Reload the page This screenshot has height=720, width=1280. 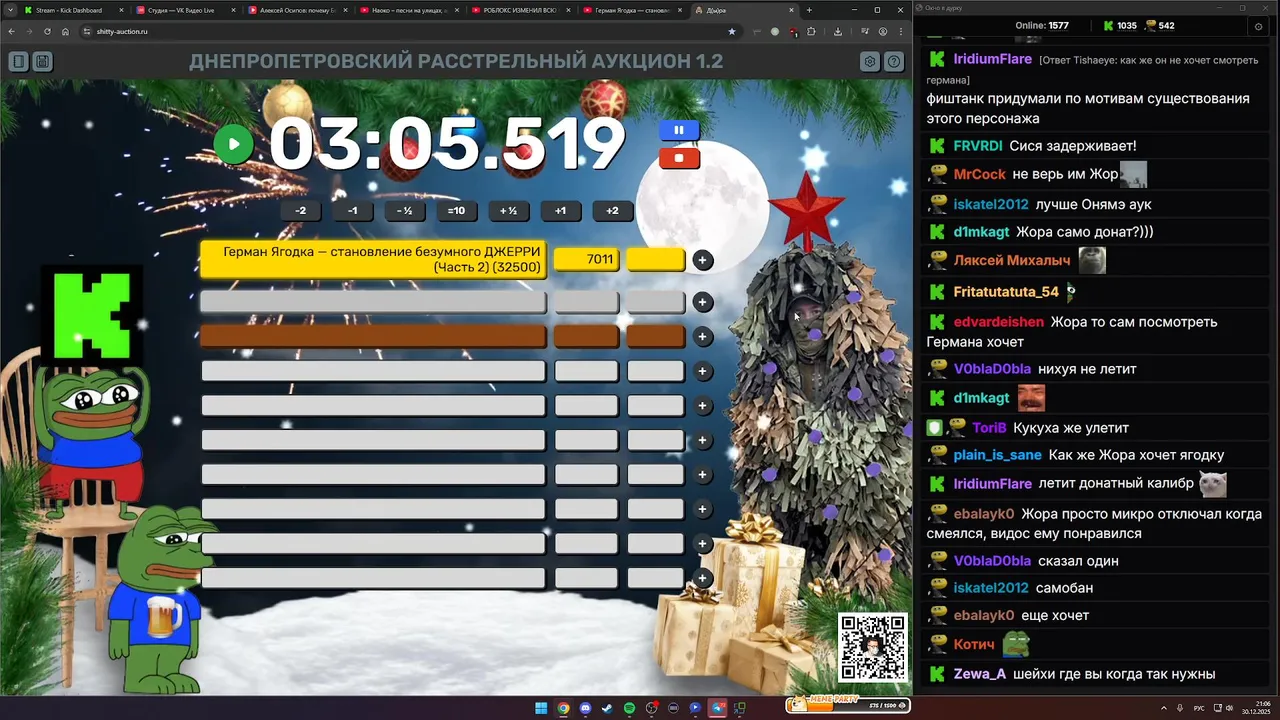coord(47,31)
